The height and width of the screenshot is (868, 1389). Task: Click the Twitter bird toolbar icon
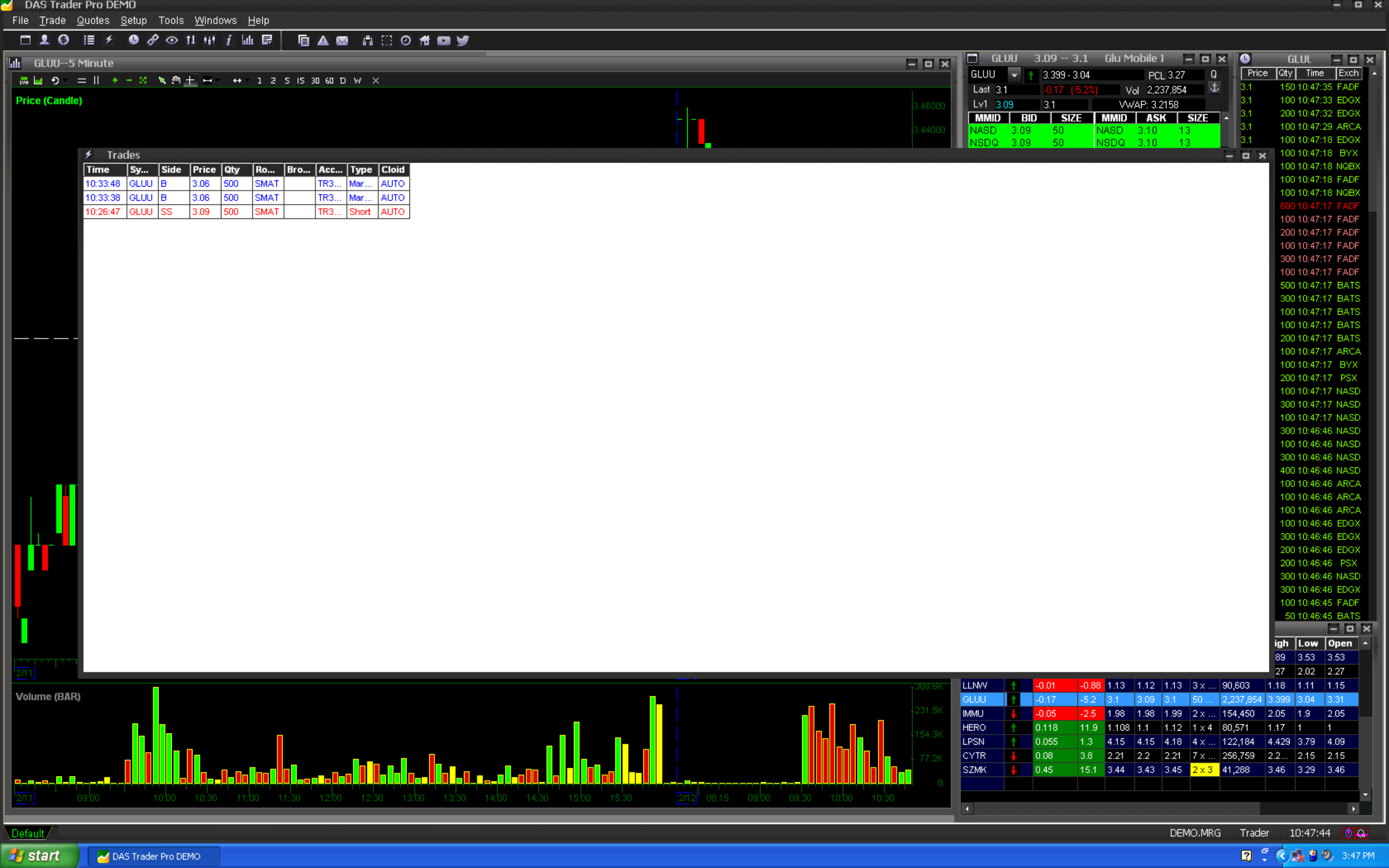click(463, 41)
